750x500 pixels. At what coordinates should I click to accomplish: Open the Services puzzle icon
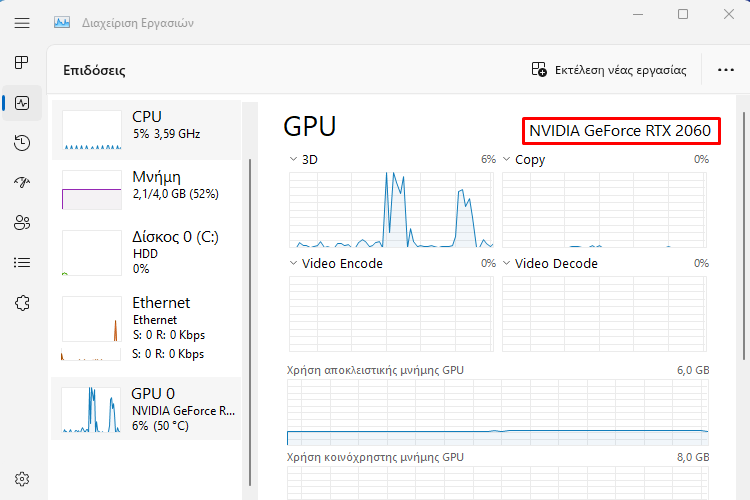[22, 302]
